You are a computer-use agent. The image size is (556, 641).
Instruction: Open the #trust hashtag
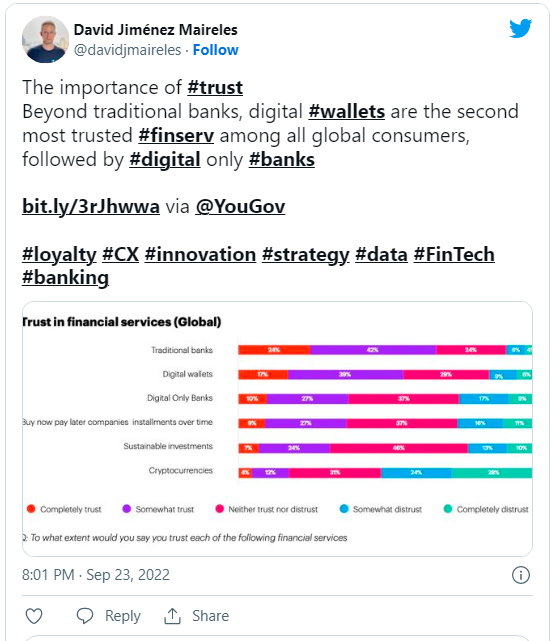(215, 87)
